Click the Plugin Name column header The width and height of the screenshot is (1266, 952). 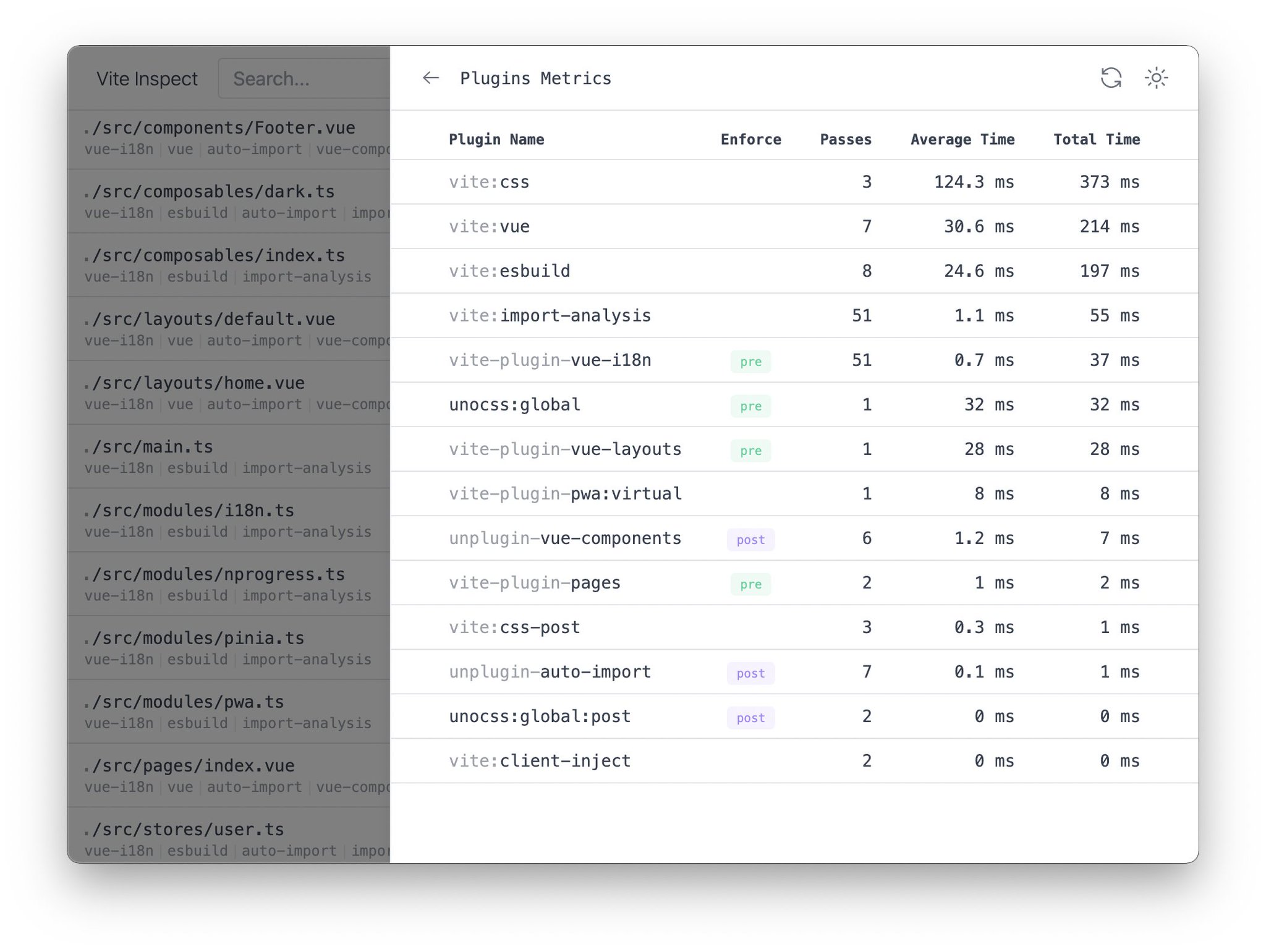tap(496, 140)
